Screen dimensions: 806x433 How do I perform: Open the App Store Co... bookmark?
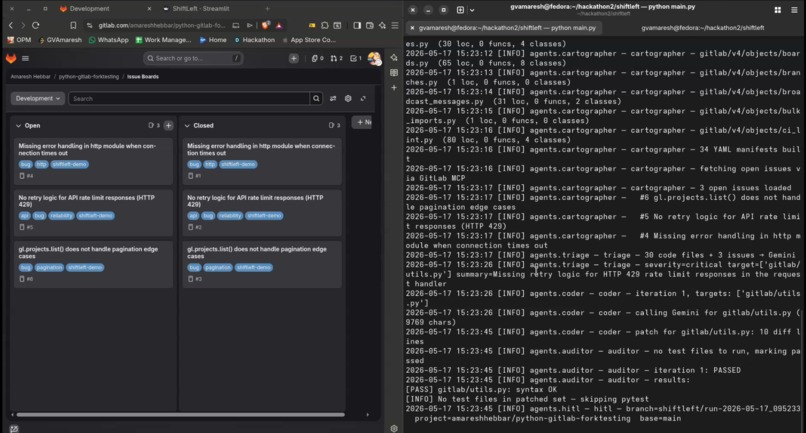(308, 40)
